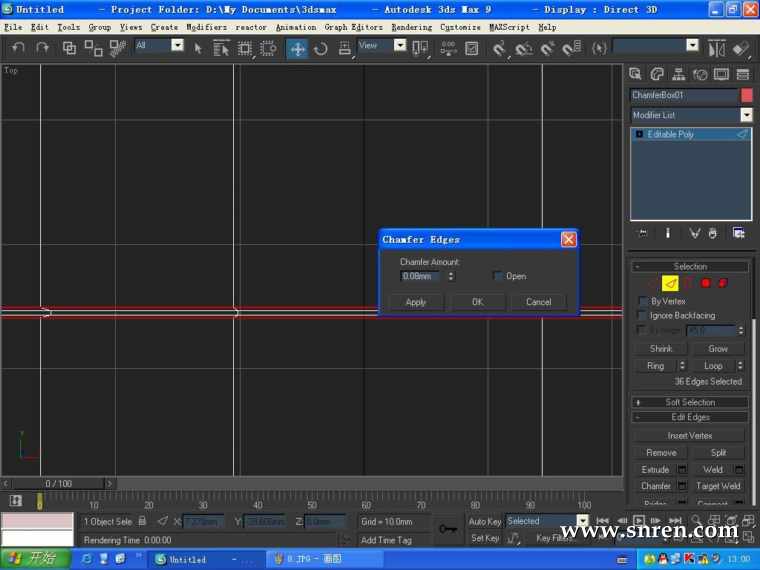This screenshot has height=570, width=760.
Task: Click the Chamfer Amount input field
Action: (x=421, y=276)
